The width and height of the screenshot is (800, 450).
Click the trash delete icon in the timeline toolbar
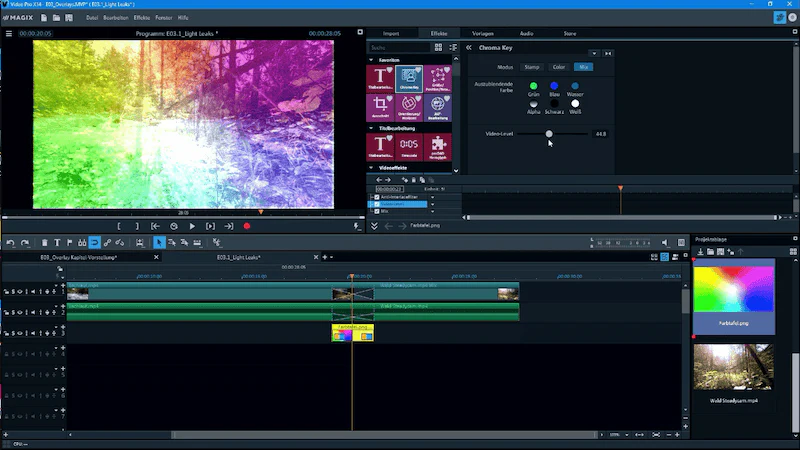pyautogui.click(x=44, y=243)
